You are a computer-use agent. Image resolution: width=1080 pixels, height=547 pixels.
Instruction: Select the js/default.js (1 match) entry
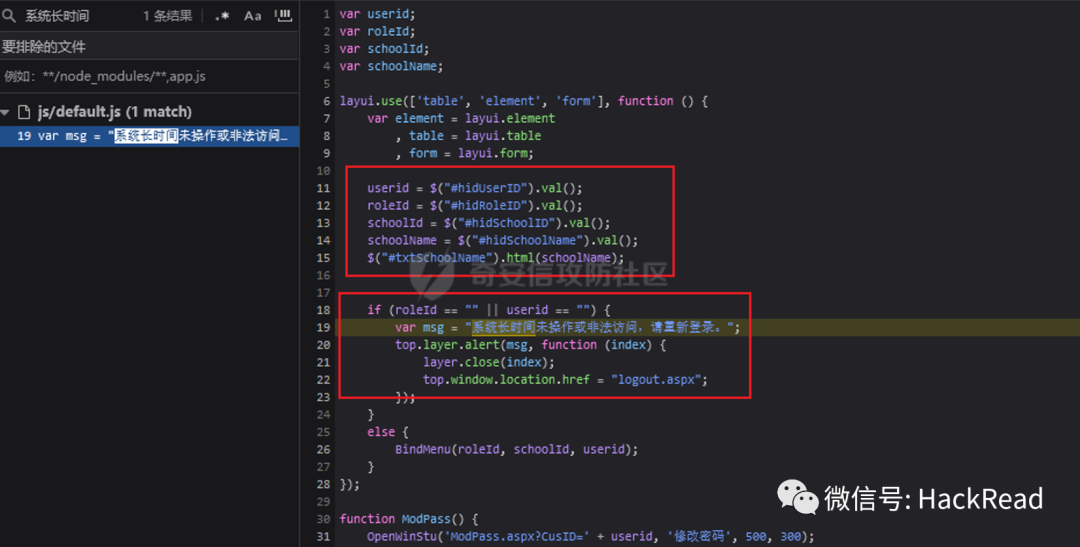[114, 112]
